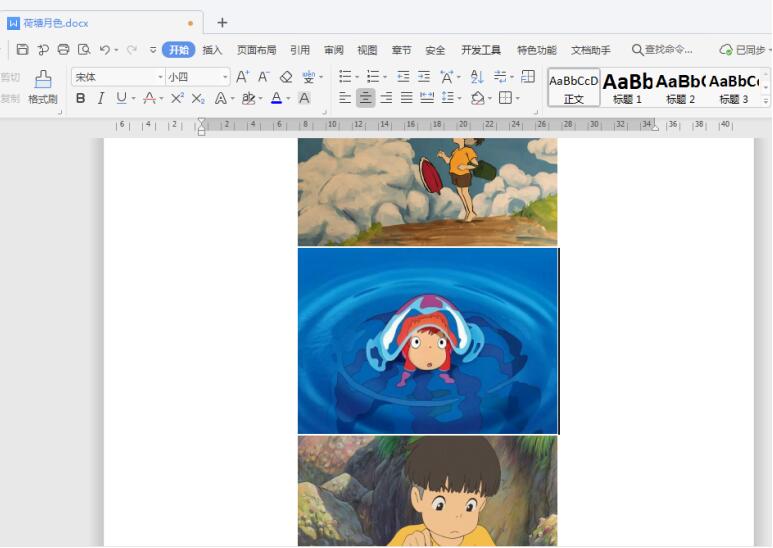773x548 pixels.
Task: Click the Save icon in quick access toolbar
Action: click(22, 50)
